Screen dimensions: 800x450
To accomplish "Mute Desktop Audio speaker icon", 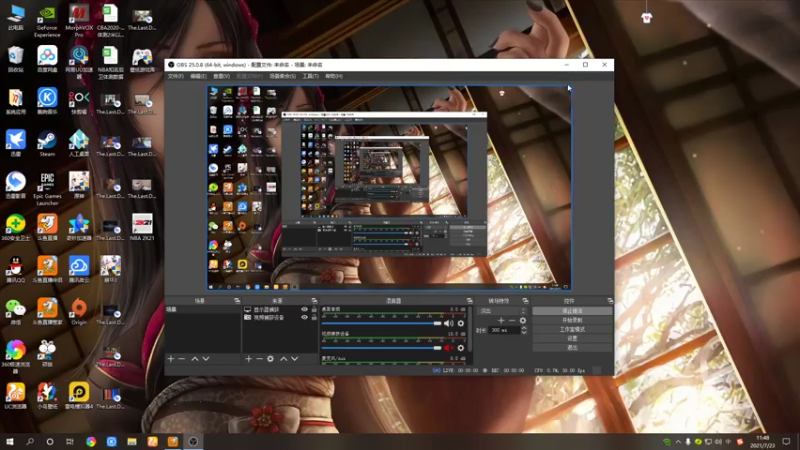I will (448, 323).
